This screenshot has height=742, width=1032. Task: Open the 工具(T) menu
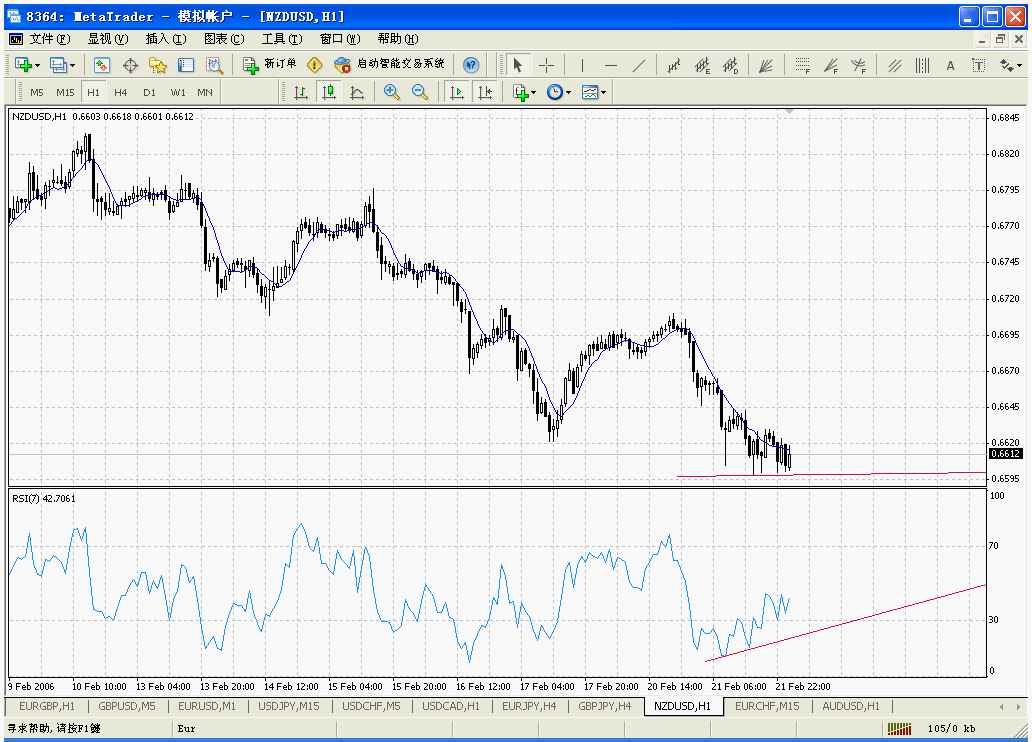pyautogui.click(x=282, y=39)
